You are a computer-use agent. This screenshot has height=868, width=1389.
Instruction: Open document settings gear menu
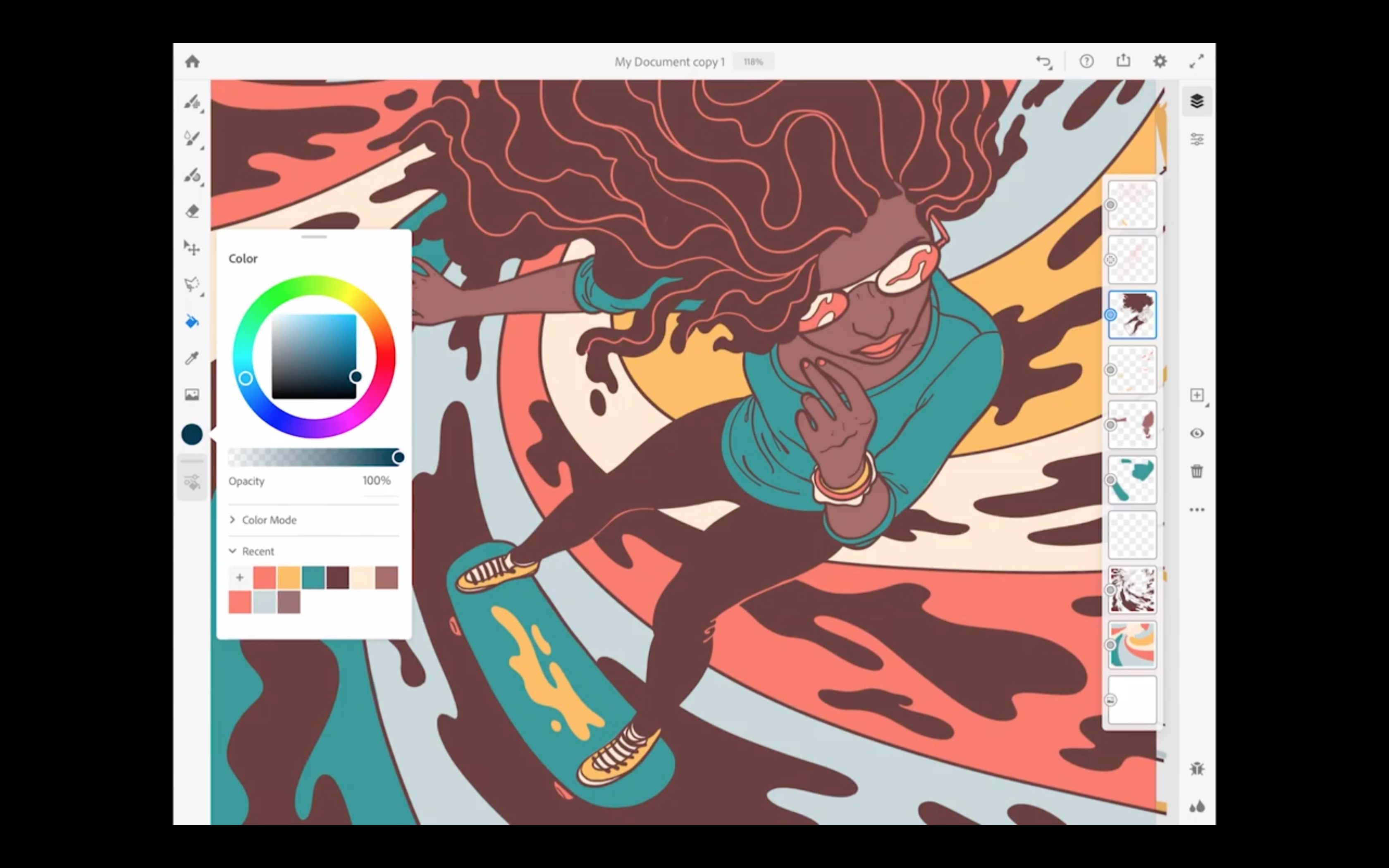click(1161, 62)
